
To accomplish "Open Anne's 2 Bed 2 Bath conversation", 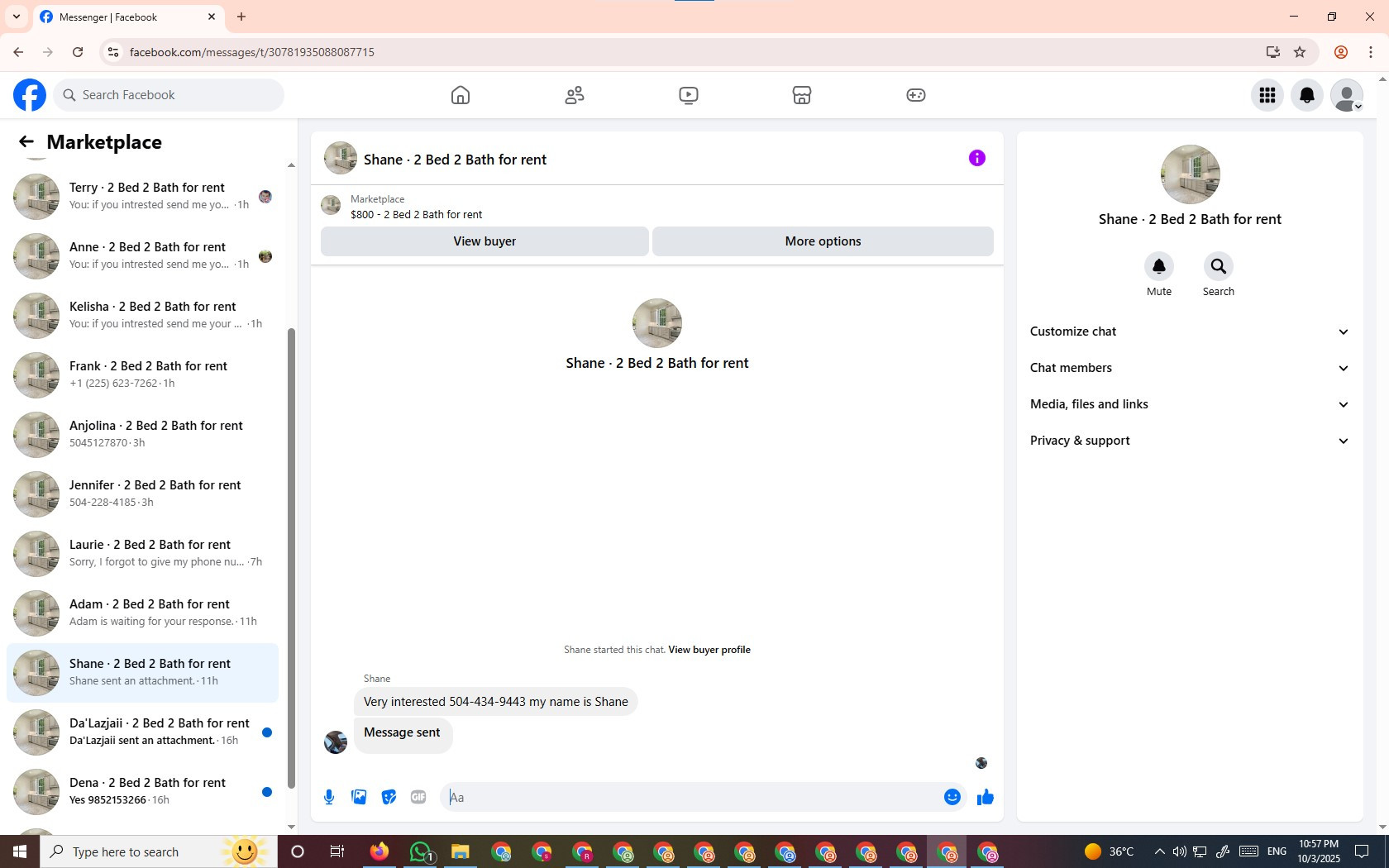I will (x=142, y=256).
